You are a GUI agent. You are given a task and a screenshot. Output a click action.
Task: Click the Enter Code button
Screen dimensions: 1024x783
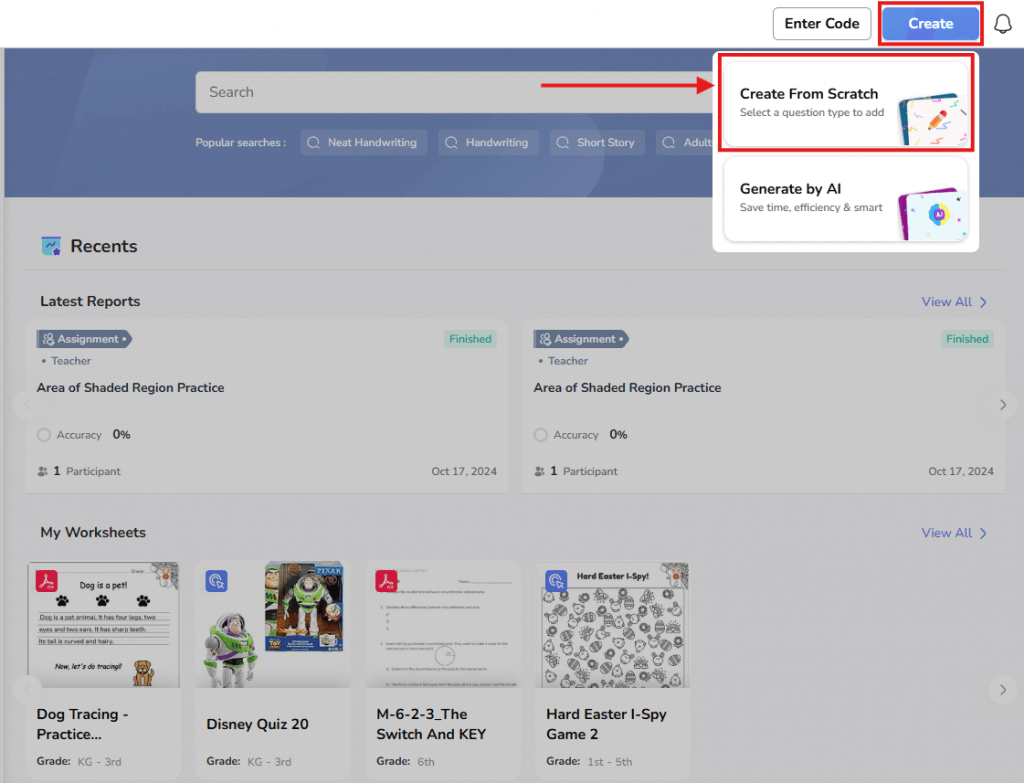[822, 24]
